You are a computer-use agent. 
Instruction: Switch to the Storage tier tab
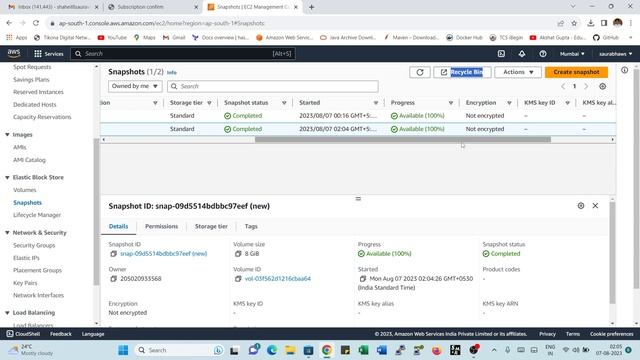point(211,226)
